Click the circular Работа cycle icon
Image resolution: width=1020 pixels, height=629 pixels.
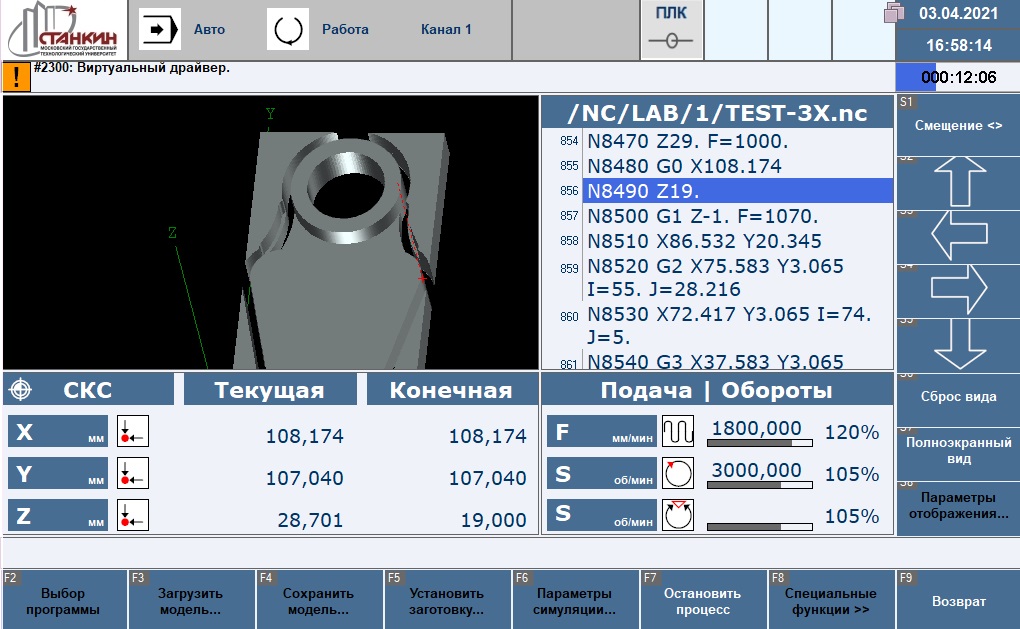pos(287,30)
